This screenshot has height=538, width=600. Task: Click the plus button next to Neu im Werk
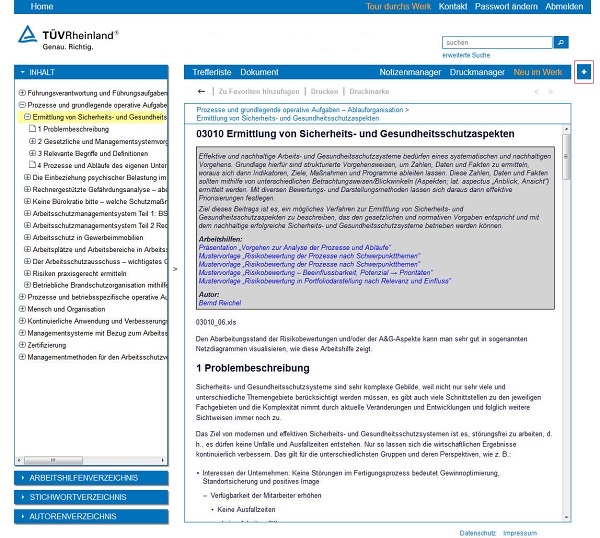tap(584, 72)
